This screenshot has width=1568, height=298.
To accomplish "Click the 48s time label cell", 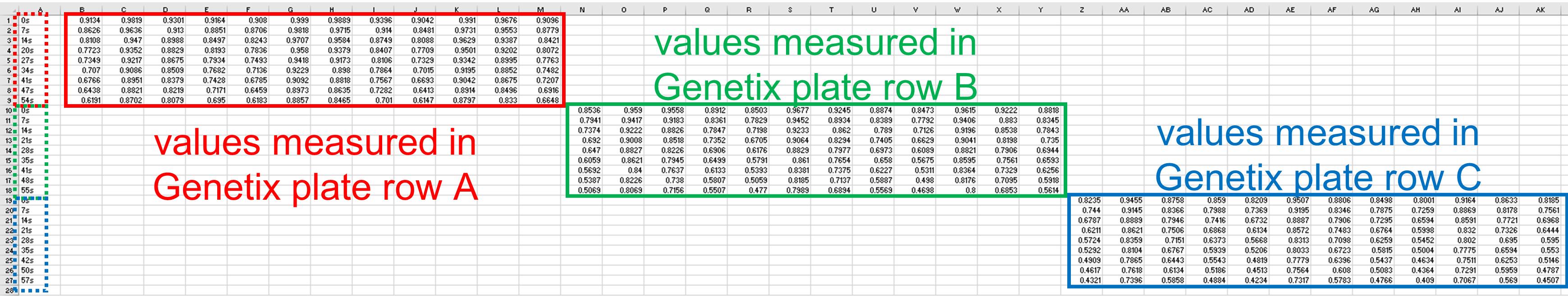I will point(40,180).
